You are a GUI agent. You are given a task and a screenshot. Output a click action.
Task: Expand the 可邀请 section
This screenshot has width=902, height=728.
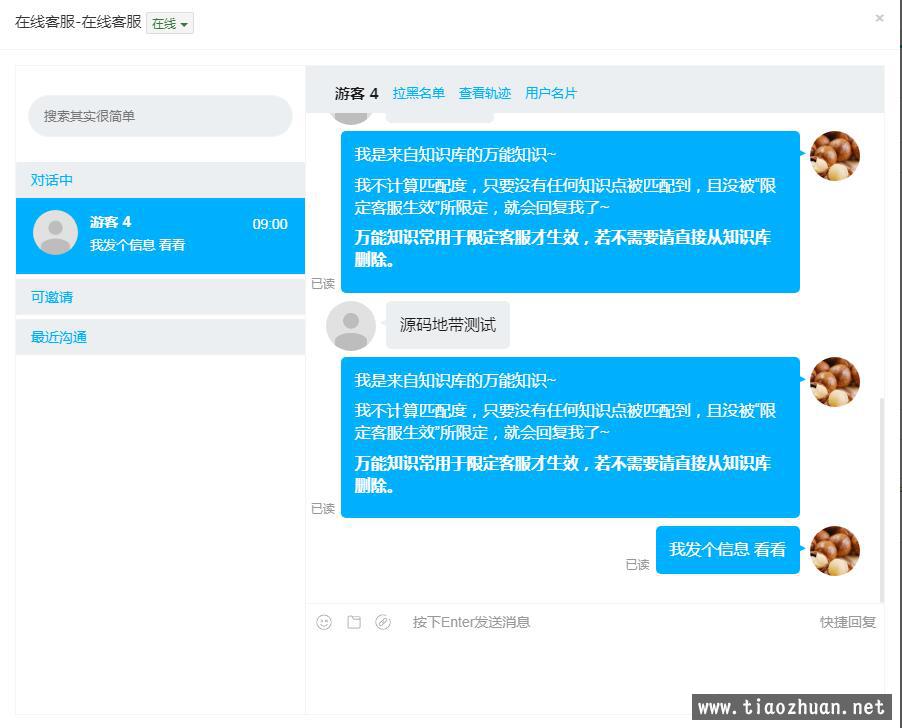[160, 297]
